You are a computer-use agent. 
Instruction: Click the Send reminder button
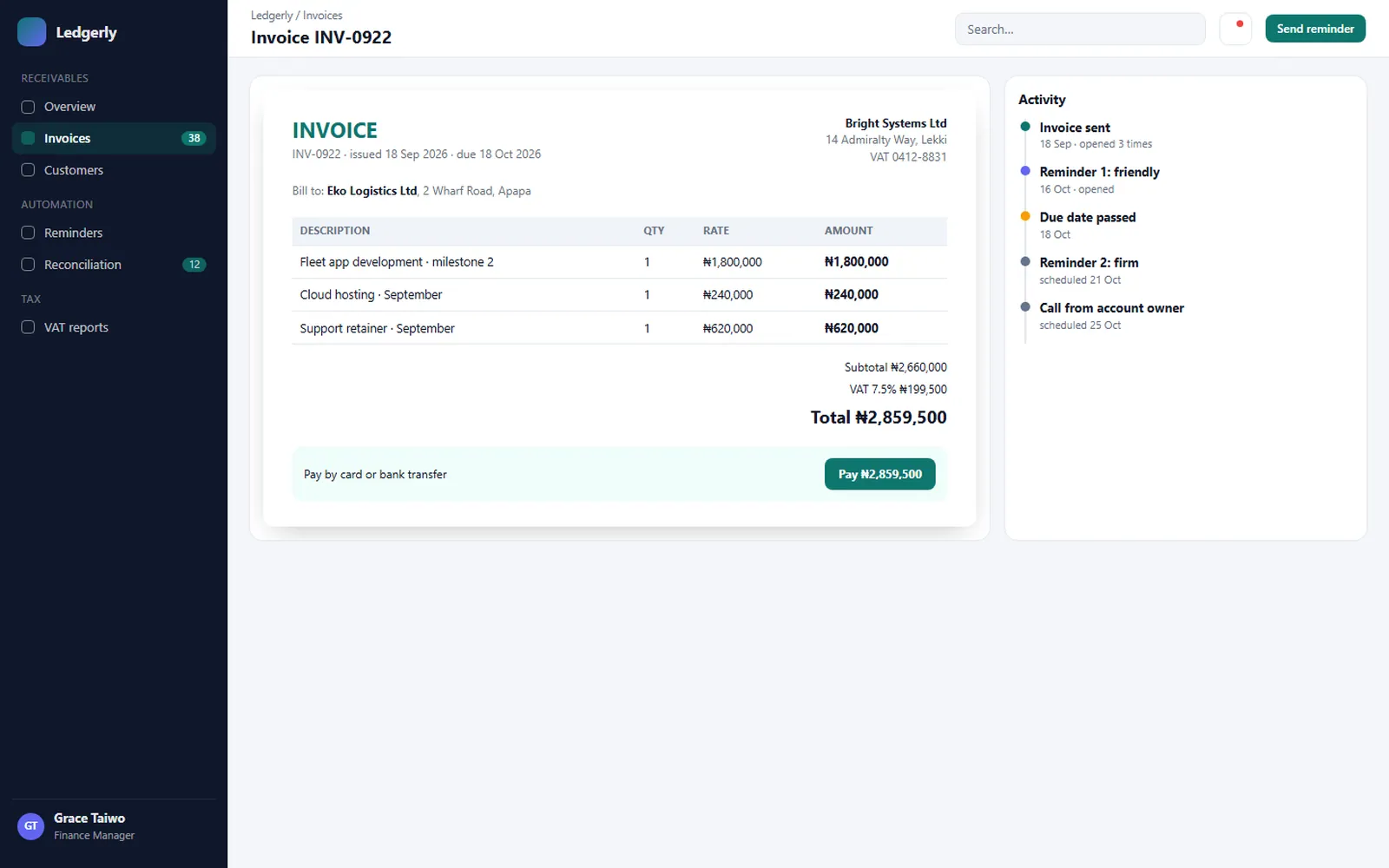[1315, 29]
